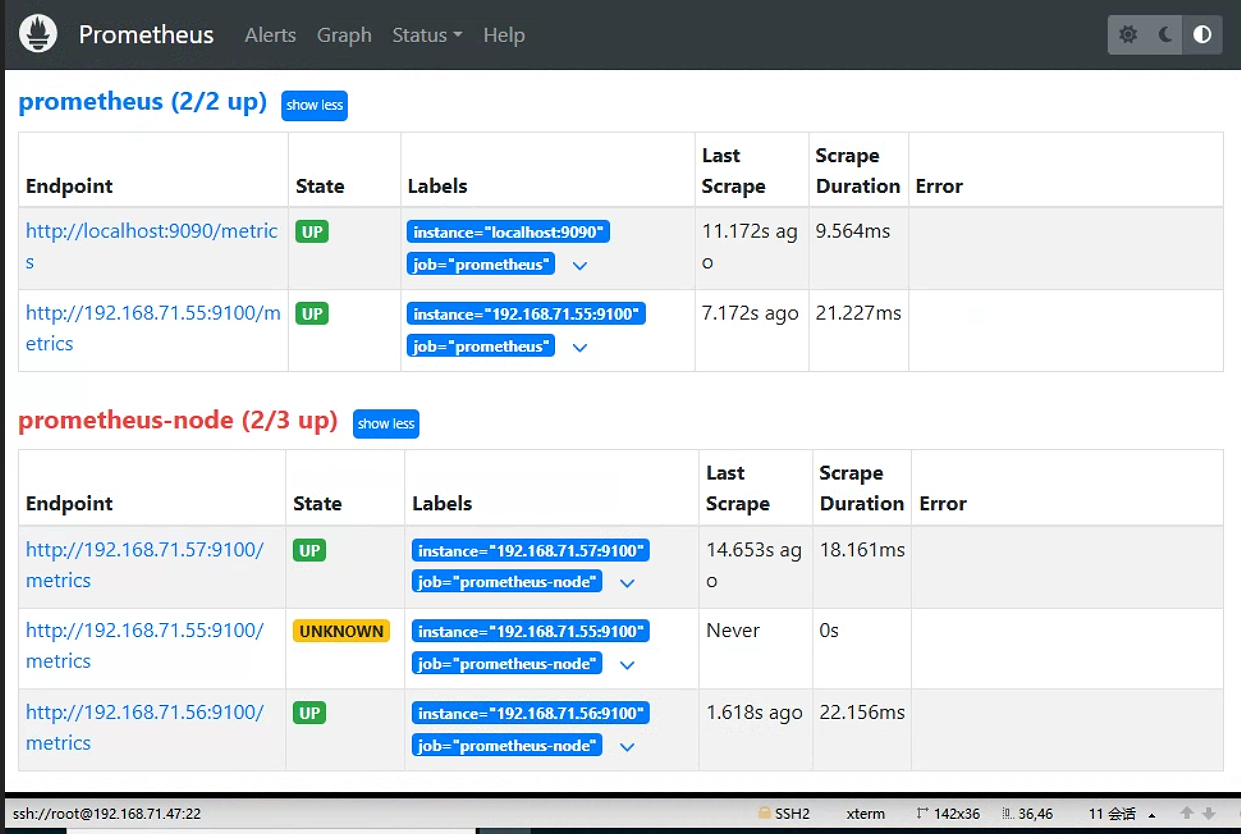Click the up arrow icon in status bar
This screenshot has width=1241, height=834.
pyautogui.click(x=1187, y=814)
